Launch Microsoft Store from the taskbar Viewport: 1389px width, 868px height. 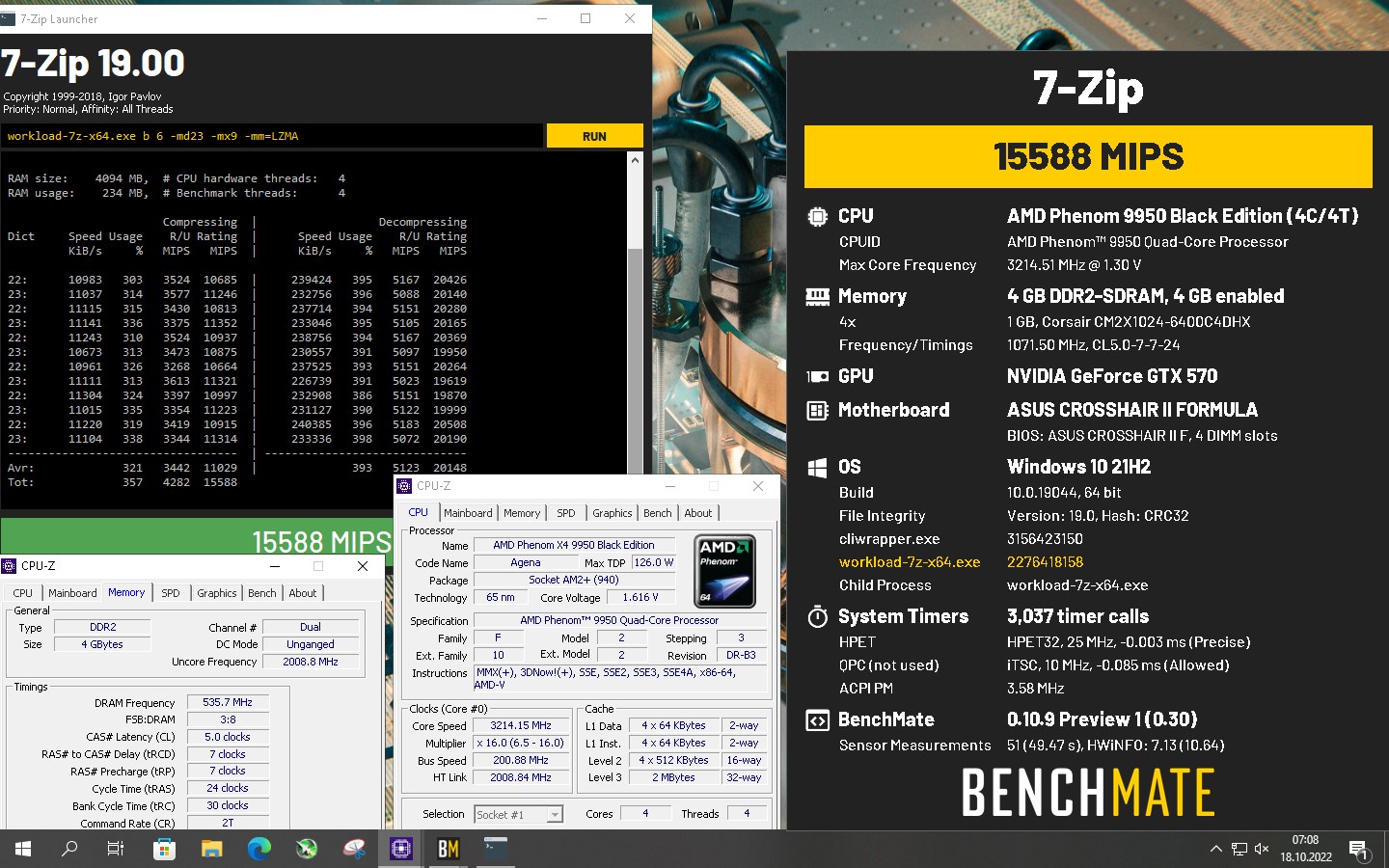164,849
